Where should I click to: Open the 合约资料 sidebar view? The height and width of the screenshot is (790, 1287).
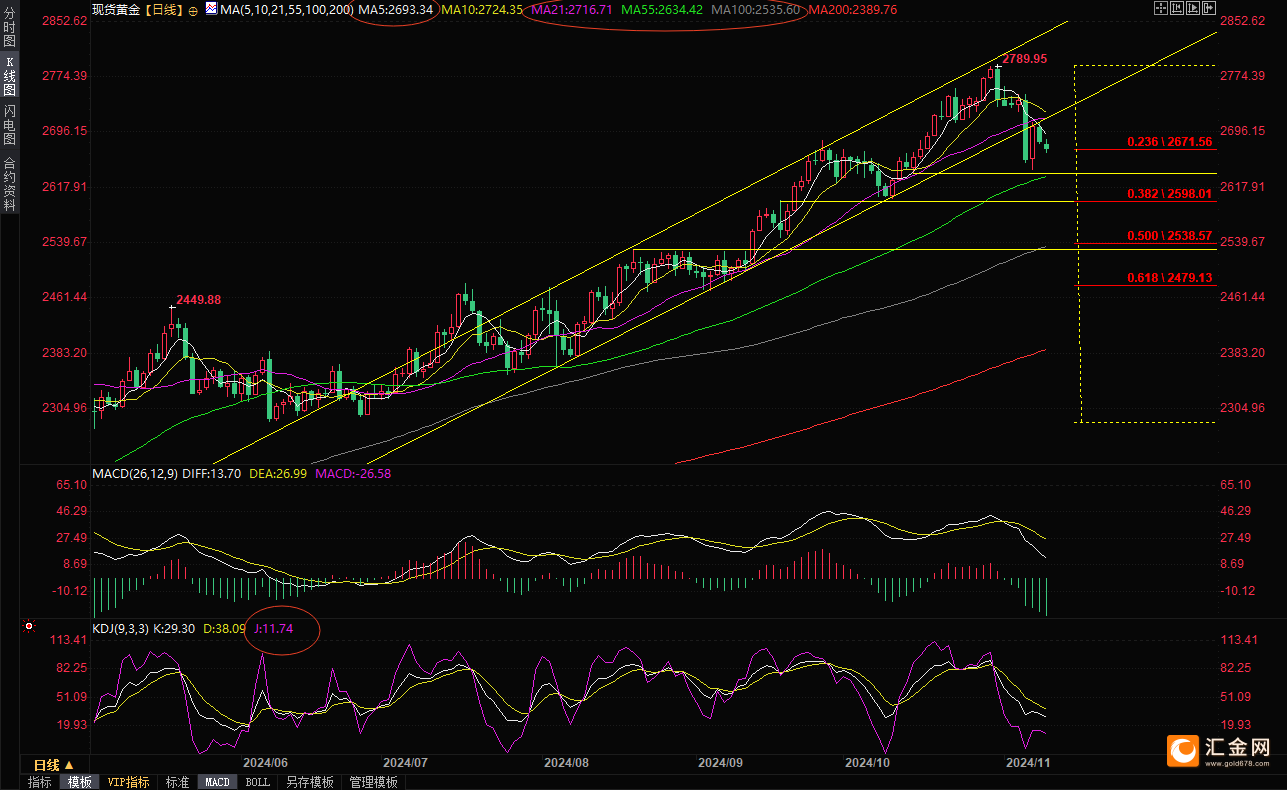[x=9, y=183]
